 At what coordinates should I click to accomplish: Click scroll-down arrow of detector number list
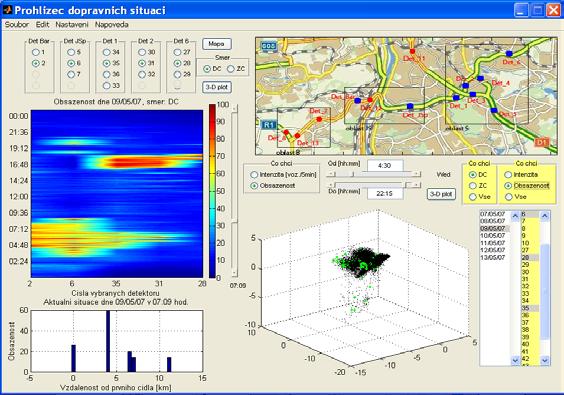(x=545, y=360)
